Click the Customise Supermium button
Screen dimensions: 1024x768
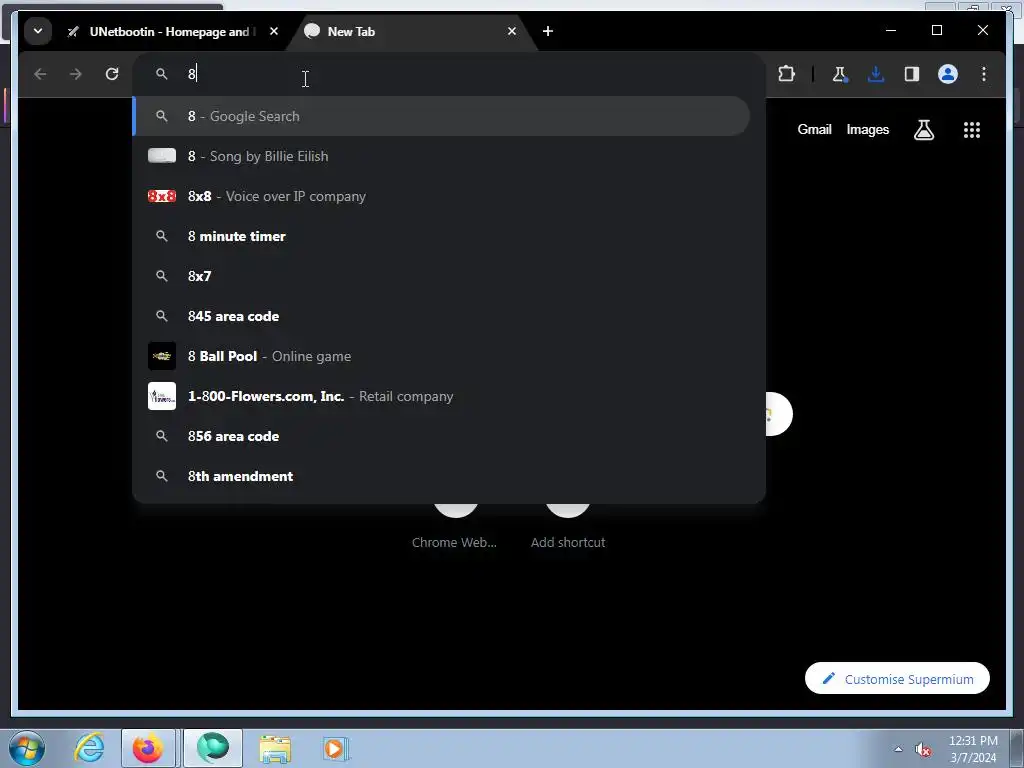(x=897, y=679)
